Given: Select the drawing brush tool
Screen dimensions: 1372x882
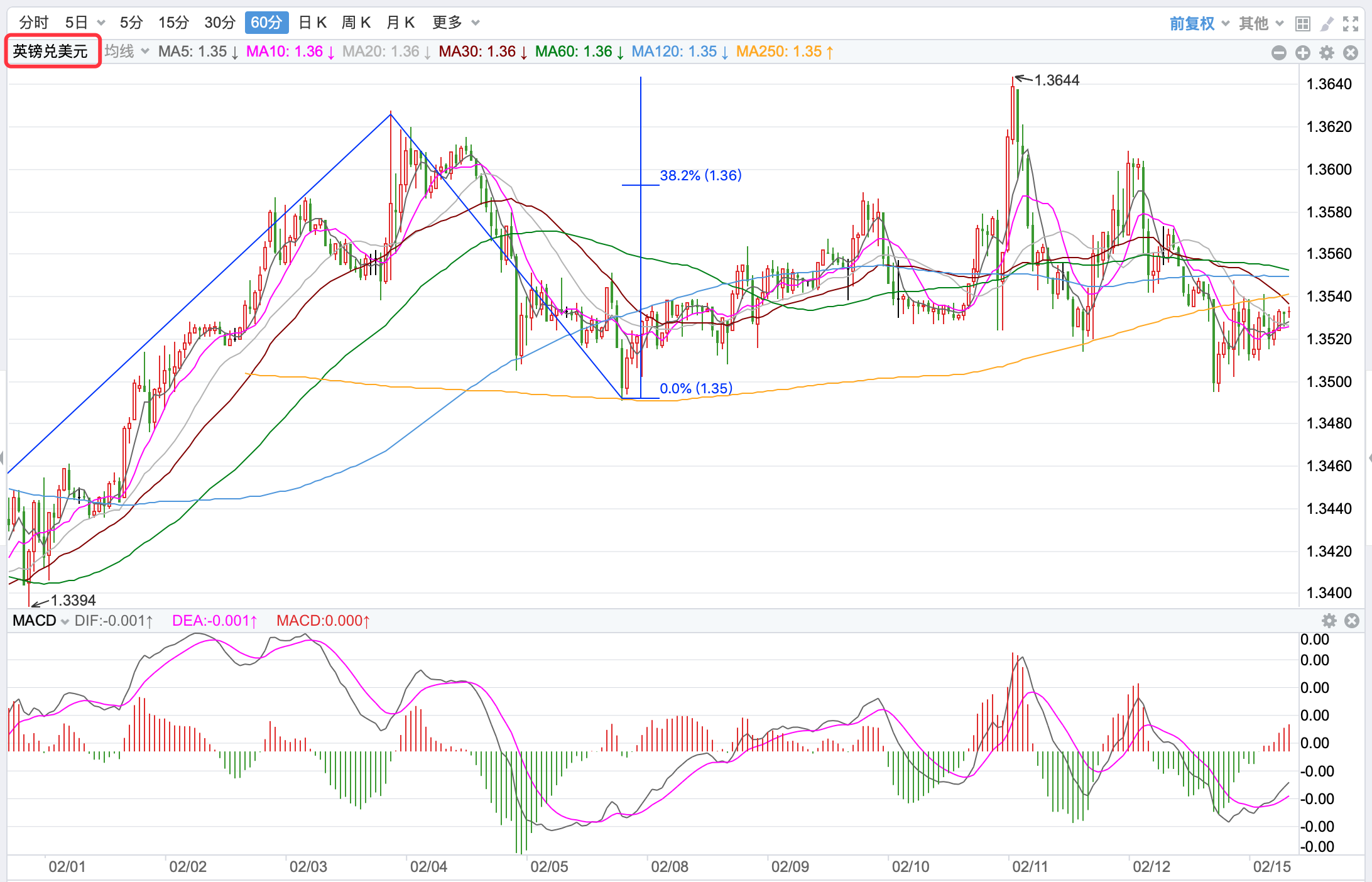Looking at the screenshot, I should pos(1327,24).
